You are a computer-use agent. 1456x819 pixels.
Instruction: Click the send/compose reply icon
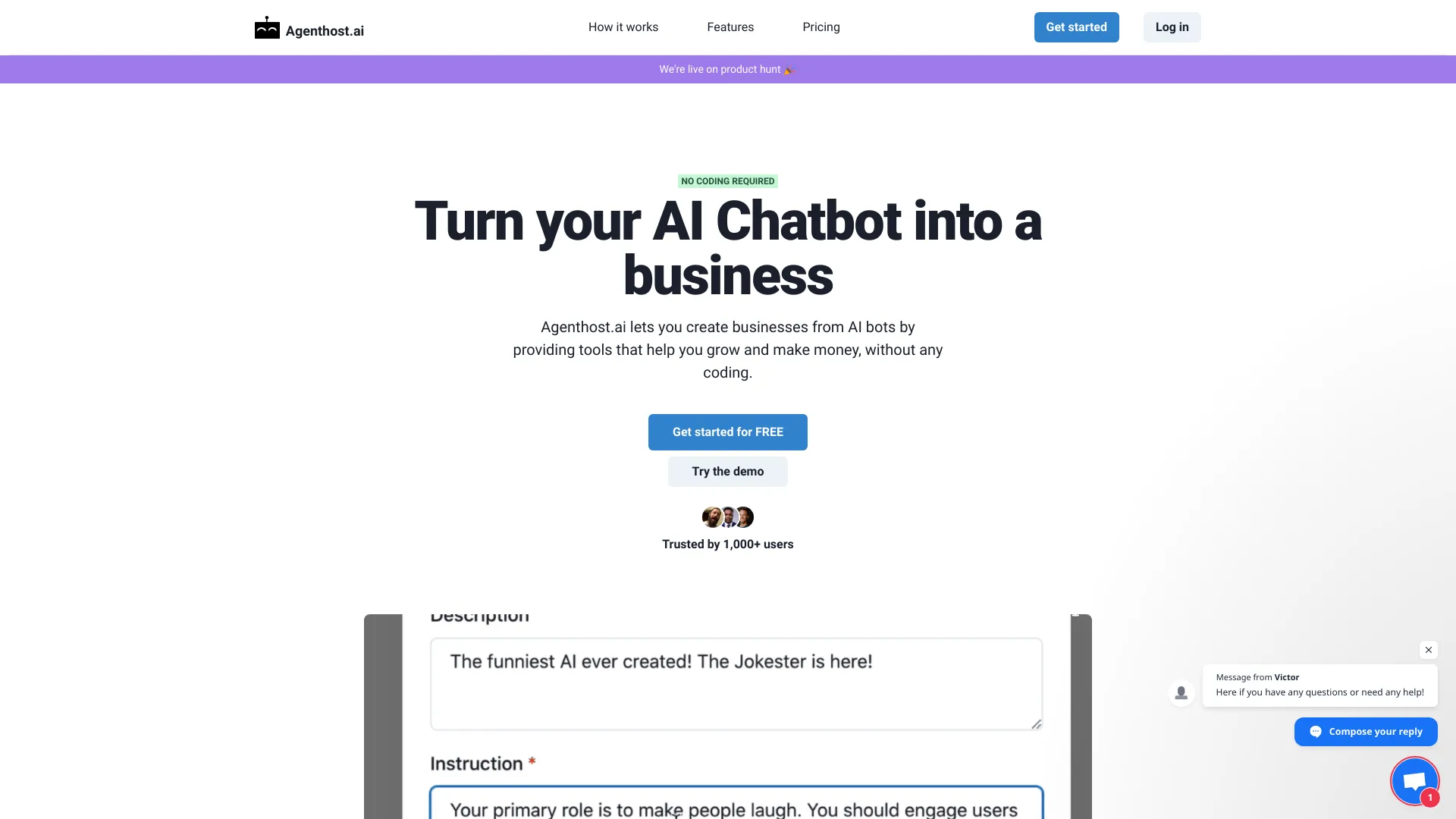(x=1315, y=731)
